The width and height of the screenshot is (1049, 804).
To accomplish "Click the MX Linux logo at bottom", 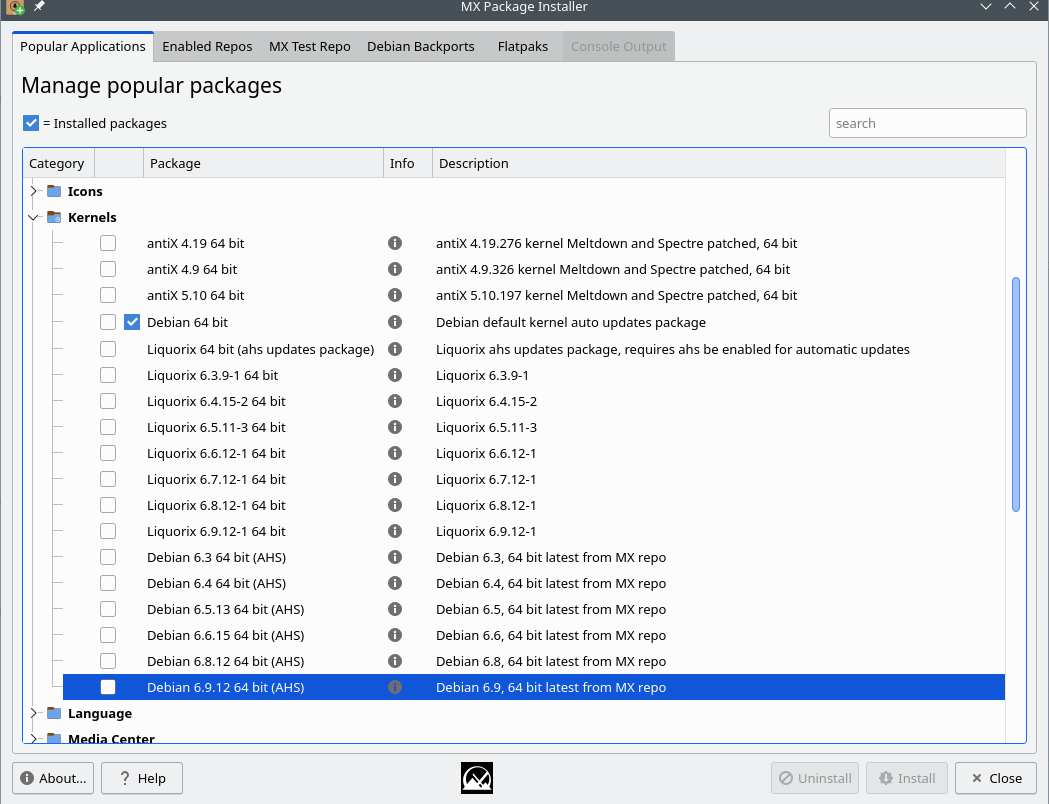I will [x=477, y=778].
